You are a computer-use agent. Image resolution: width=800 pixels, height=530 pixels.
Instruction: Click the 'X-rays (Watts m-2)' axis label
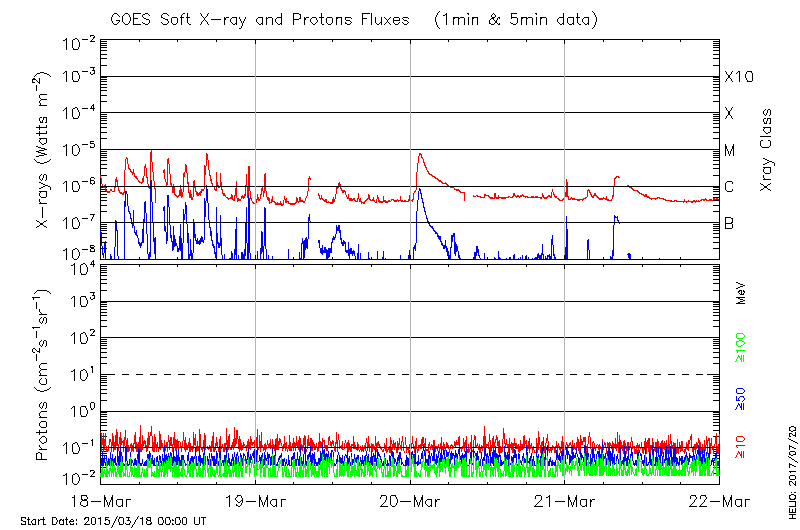click(45, 150)
